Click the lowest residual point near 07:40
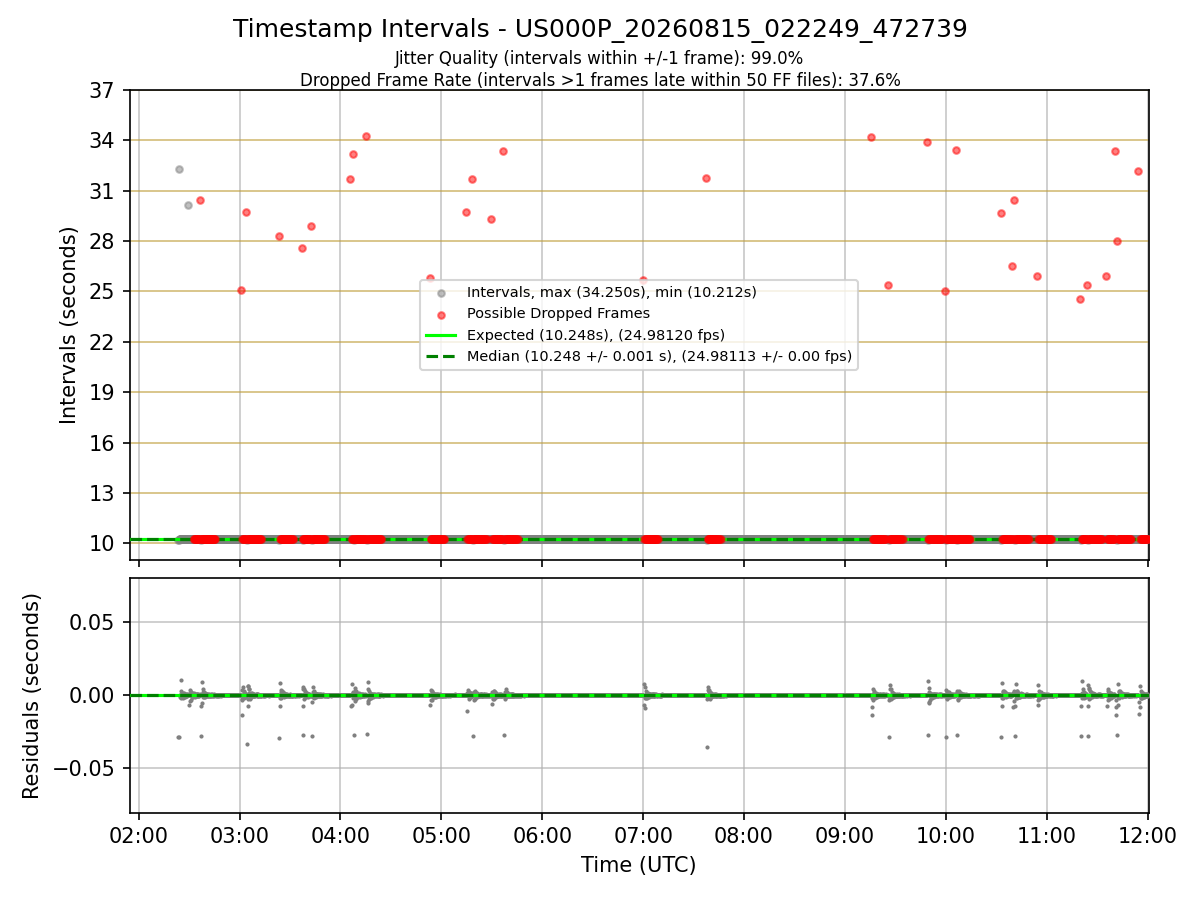1200x900 pixels. tap(707, 747)
